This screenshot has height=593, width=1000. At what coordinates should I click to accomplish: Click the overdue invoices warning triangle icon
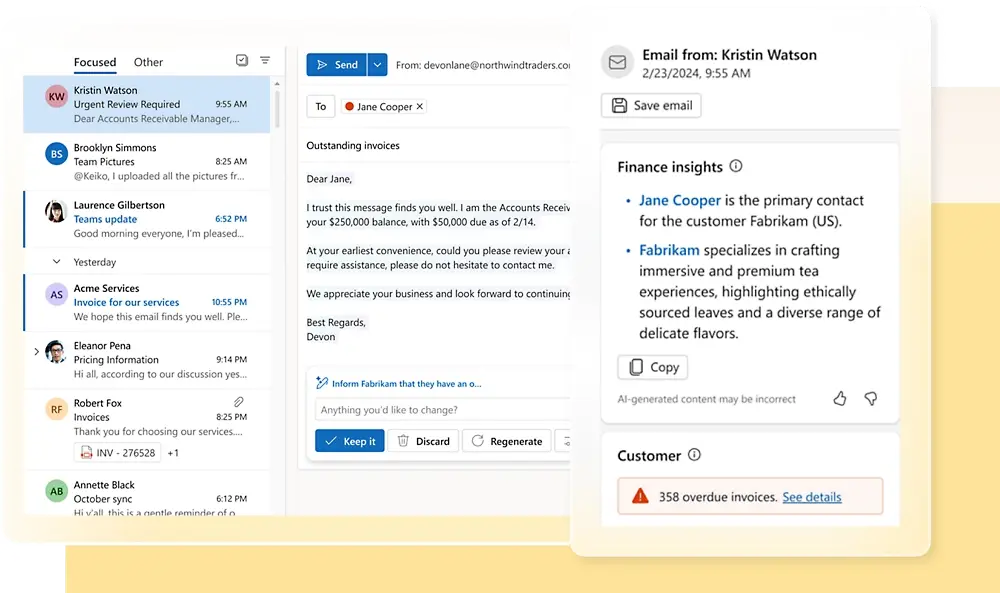[640, 496]
